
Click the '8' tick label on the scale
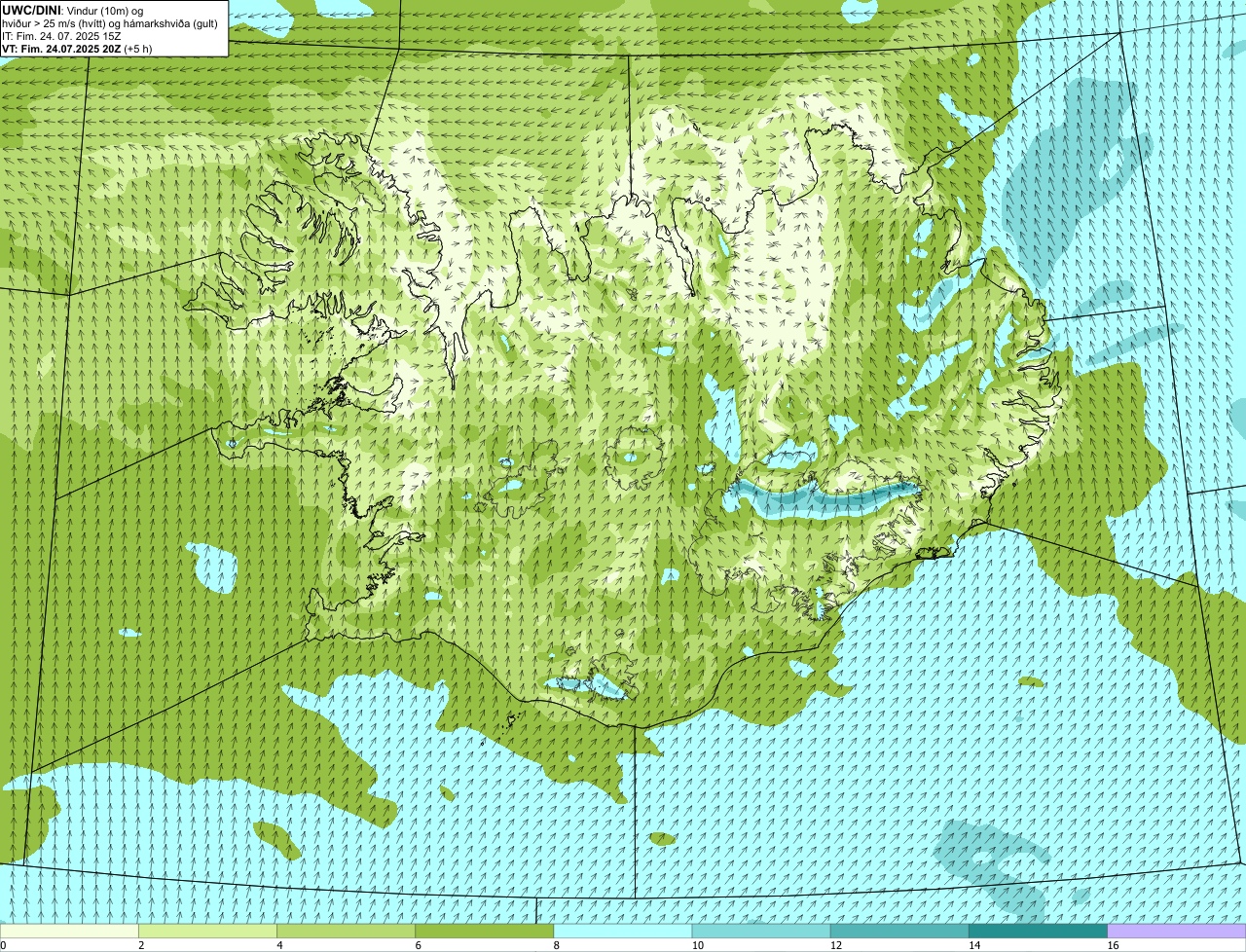[x=557, y=945]
